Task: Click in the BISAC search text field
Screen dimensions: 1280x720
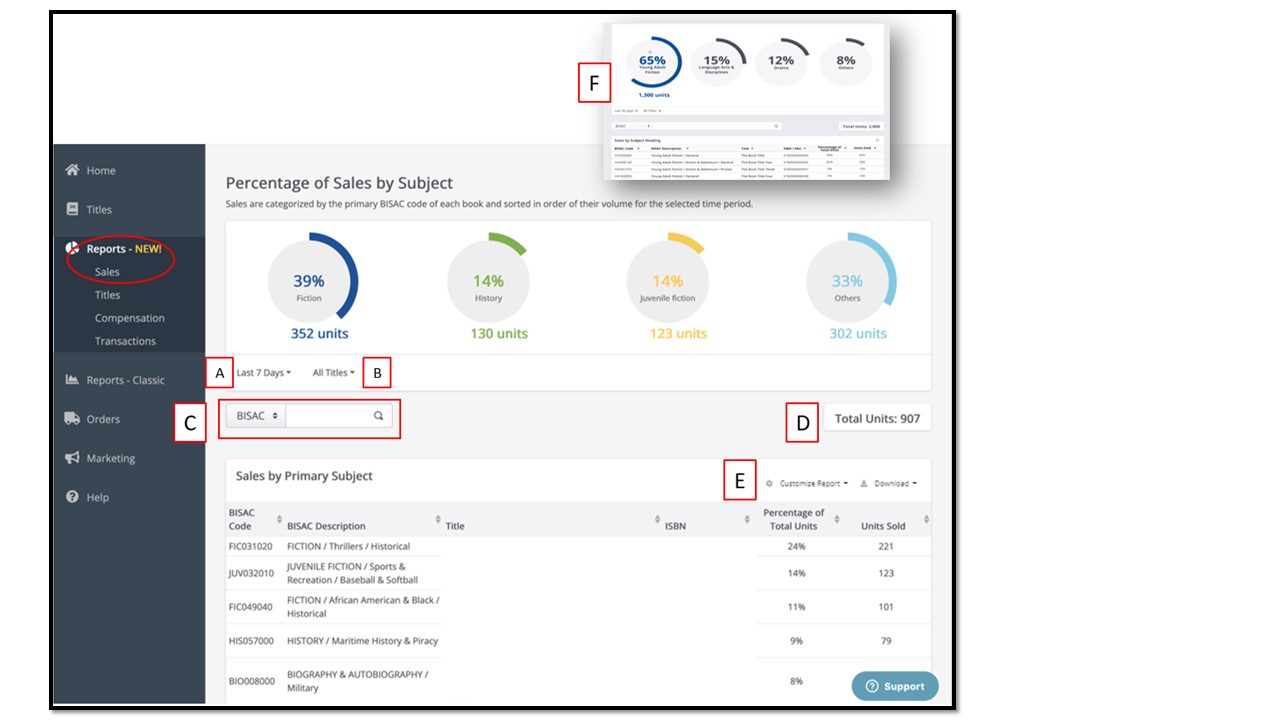Action: [x=330, y=416]
